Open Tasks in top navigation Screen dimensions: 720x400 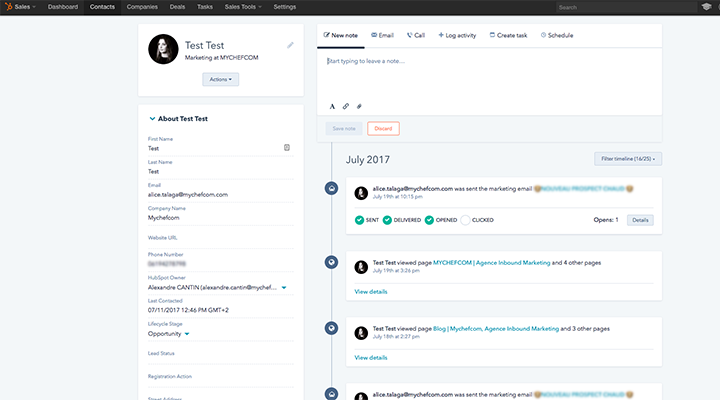click(x=205, y=7)
